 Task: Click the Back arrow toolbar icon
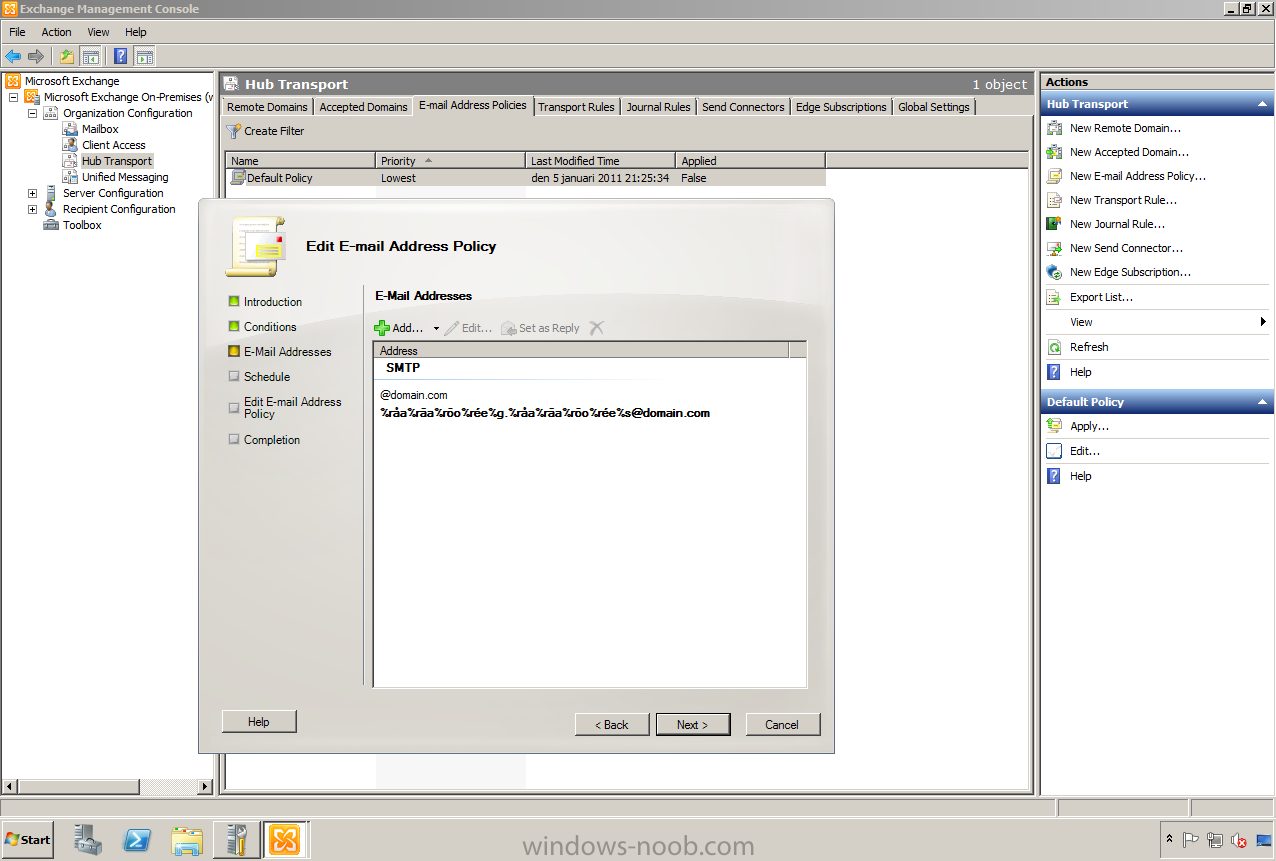click(x=13, y=56)
